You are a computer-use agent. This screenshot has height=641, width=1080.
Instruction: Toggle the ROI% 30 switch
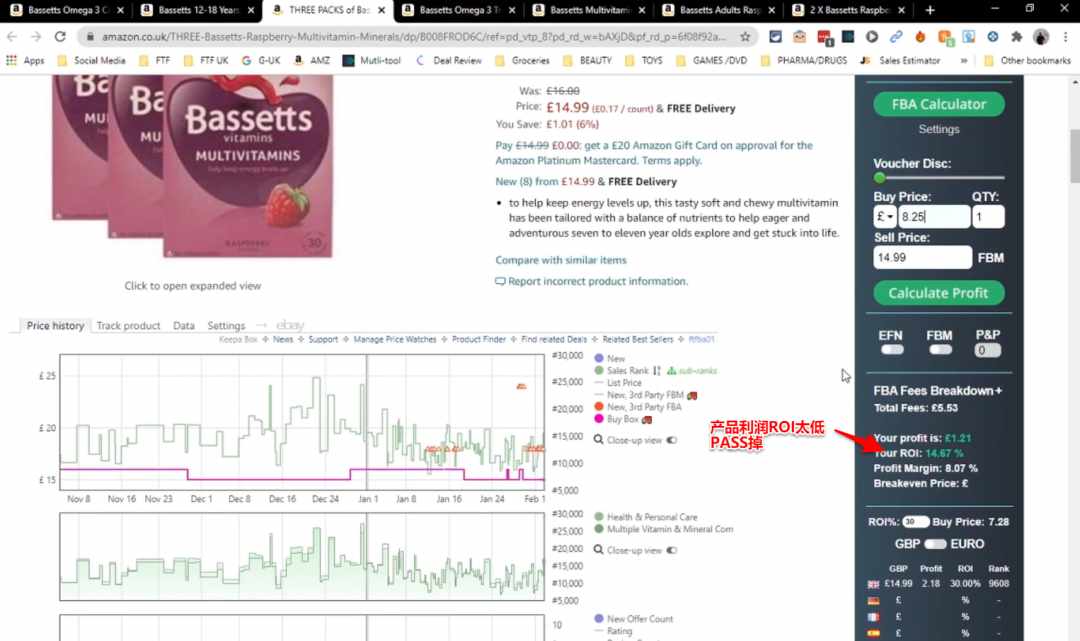(x=915, y=522)
